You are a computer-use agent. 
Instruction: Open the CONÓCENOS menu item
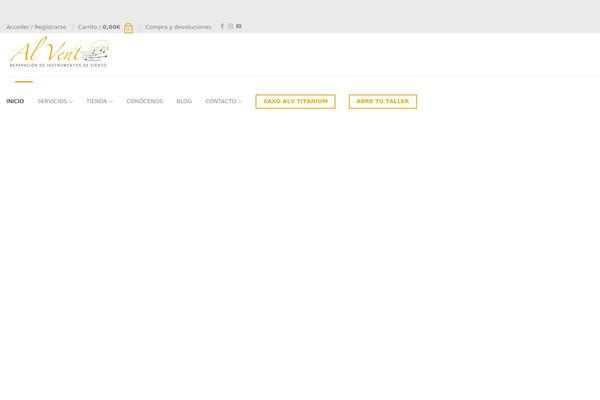coord(145,101)
